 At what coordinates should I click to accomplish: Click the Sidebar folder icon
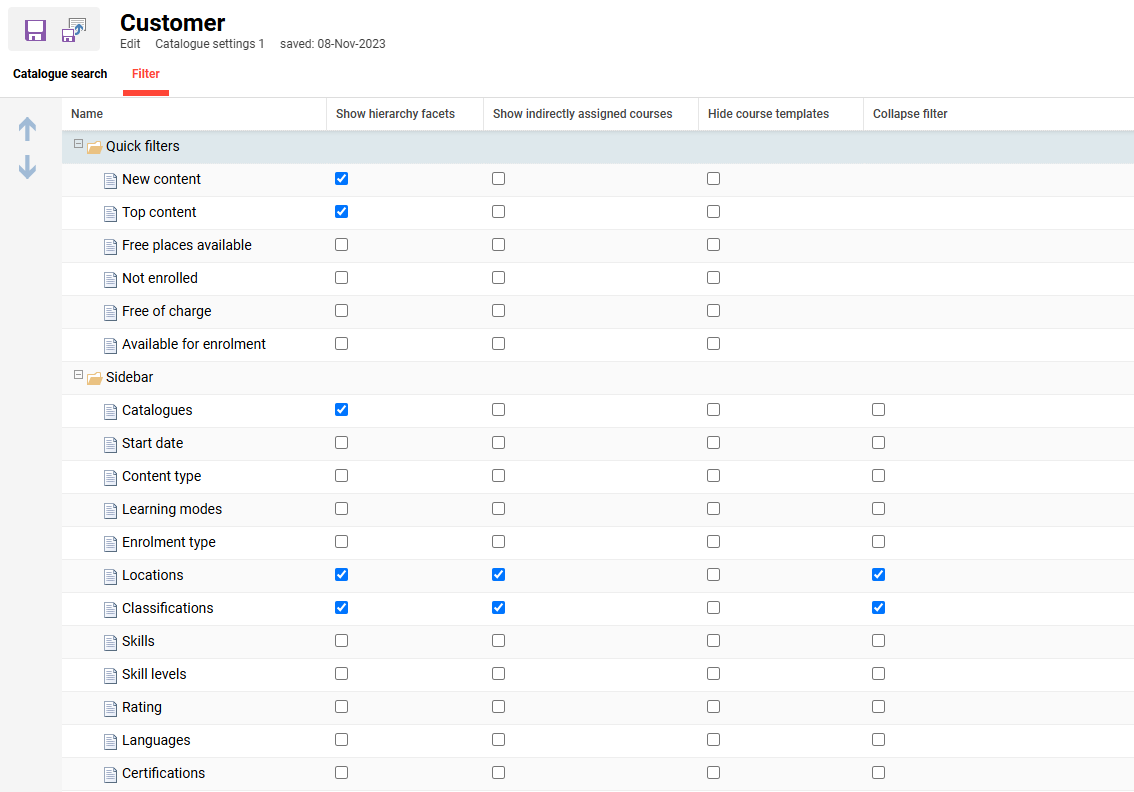pos(97,377)
